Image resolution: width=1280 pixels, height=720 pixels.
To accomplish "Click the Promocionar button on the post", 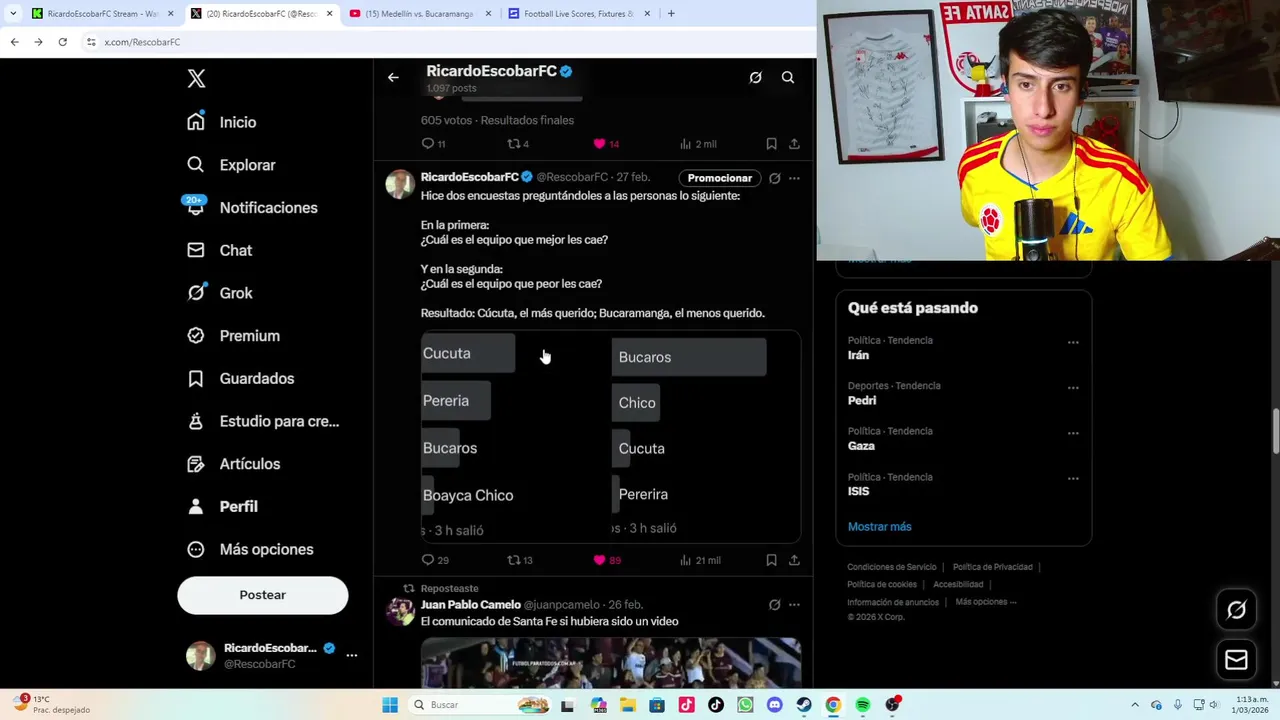I will point(720,178).
